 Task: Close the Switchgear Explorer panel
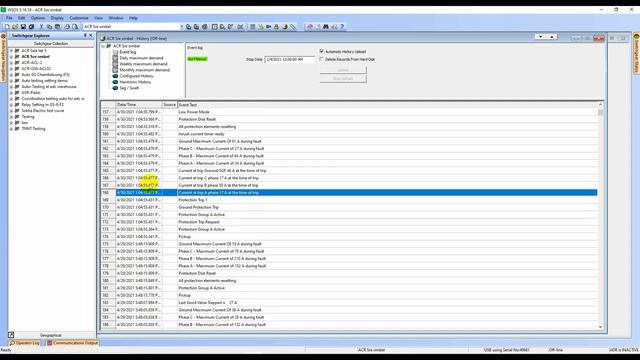pos(91,36)
